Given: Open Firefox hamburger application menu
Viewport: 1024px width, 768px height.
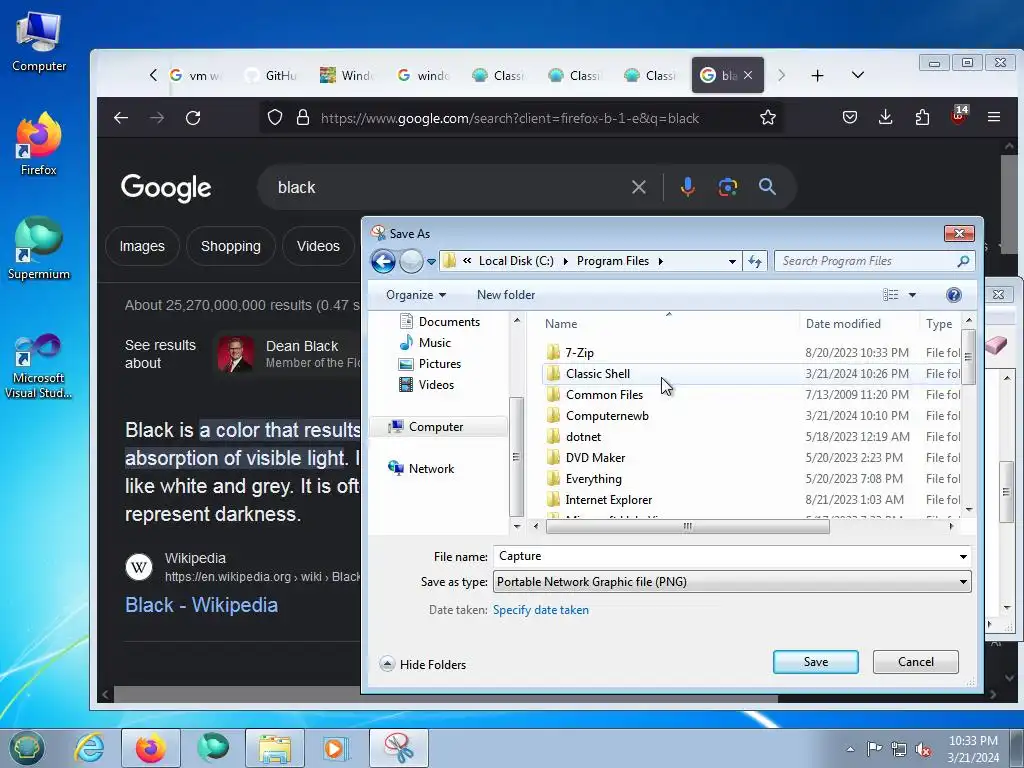Looking at the screenshot, I should (x=994, y=118).
